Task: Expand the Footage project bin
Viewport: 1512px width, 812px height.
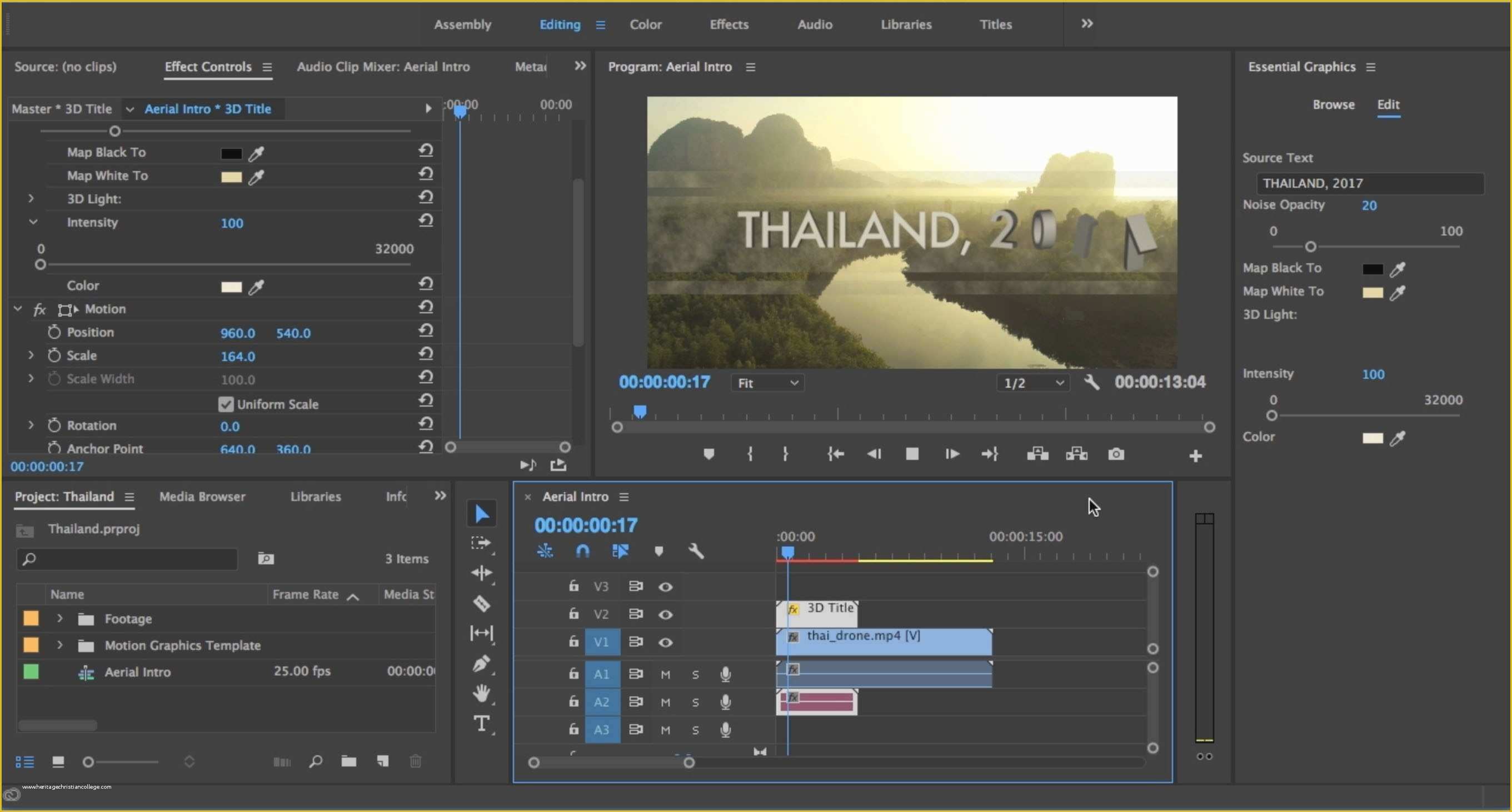Action: (60, 618)
